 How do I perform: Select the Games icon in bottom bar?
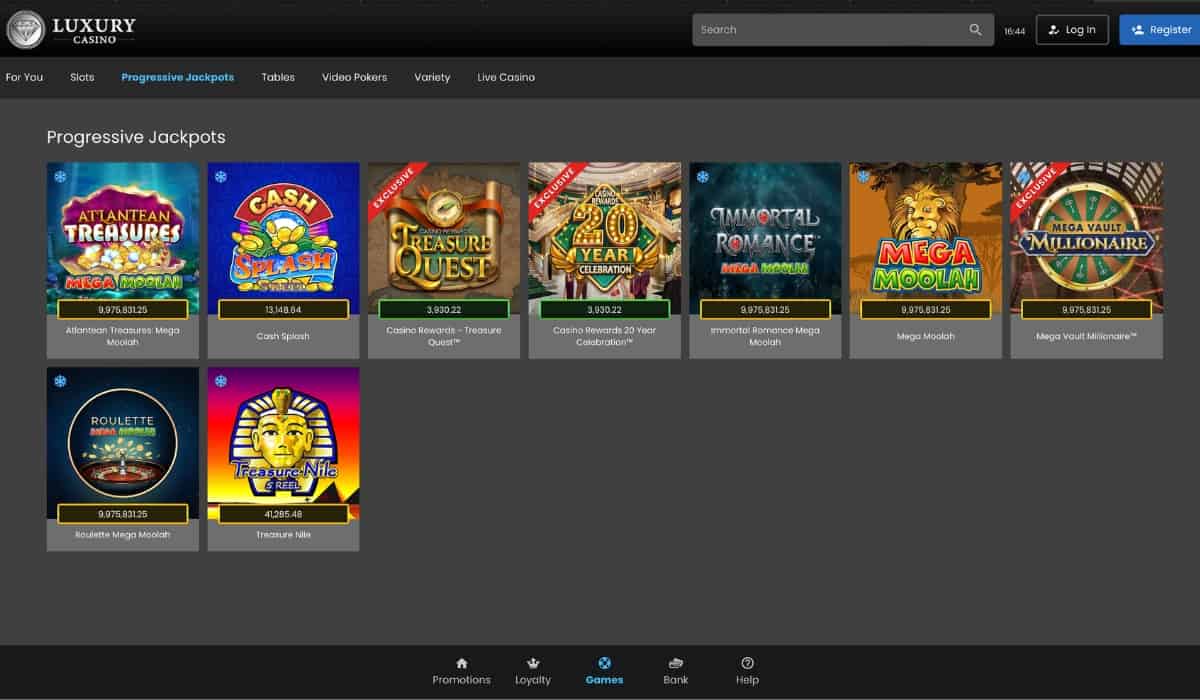pos(604,663)
